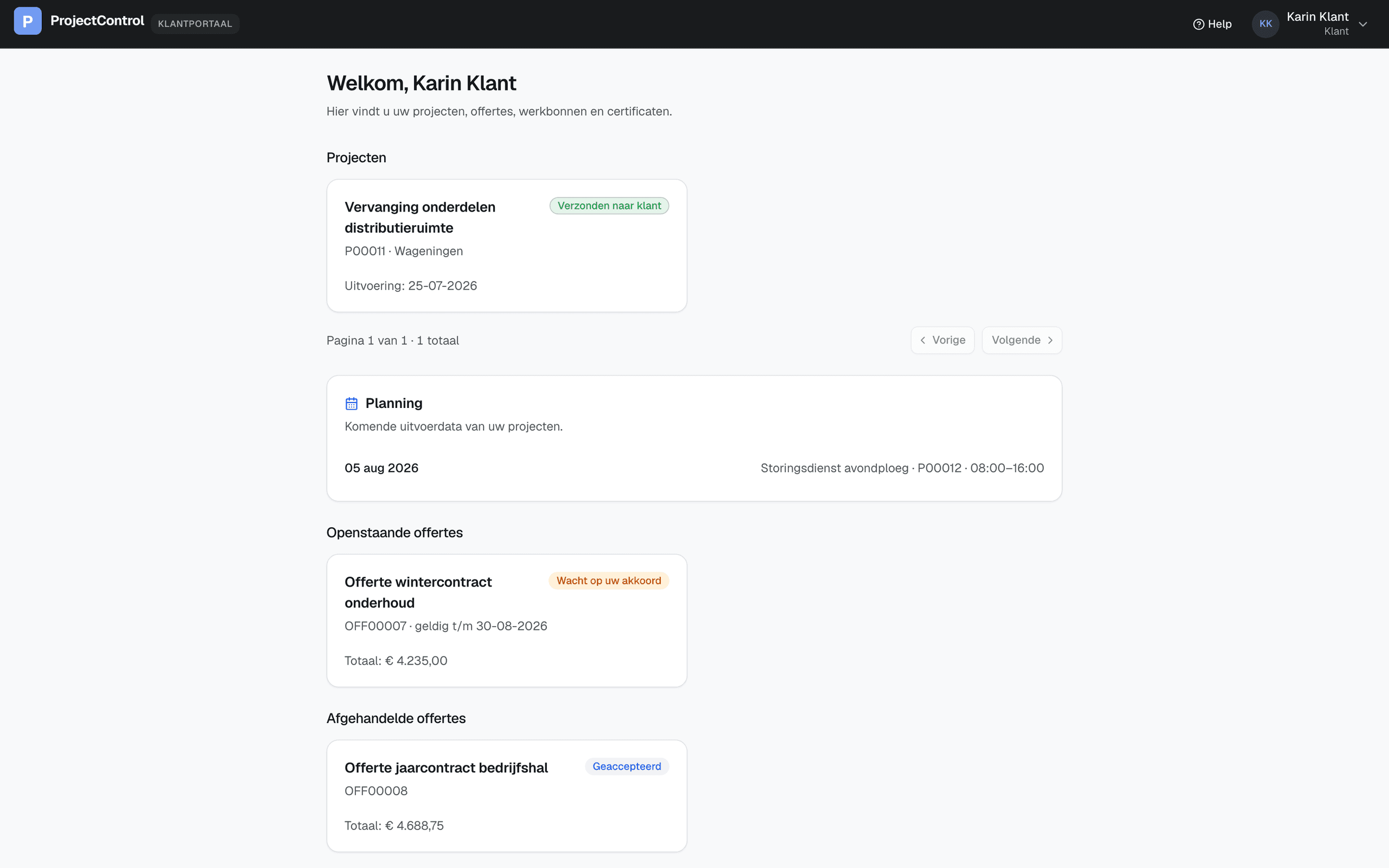Open the Karin Klant user menu
This screenshot has width=1389, height=868.
[x=1310, y=24]
